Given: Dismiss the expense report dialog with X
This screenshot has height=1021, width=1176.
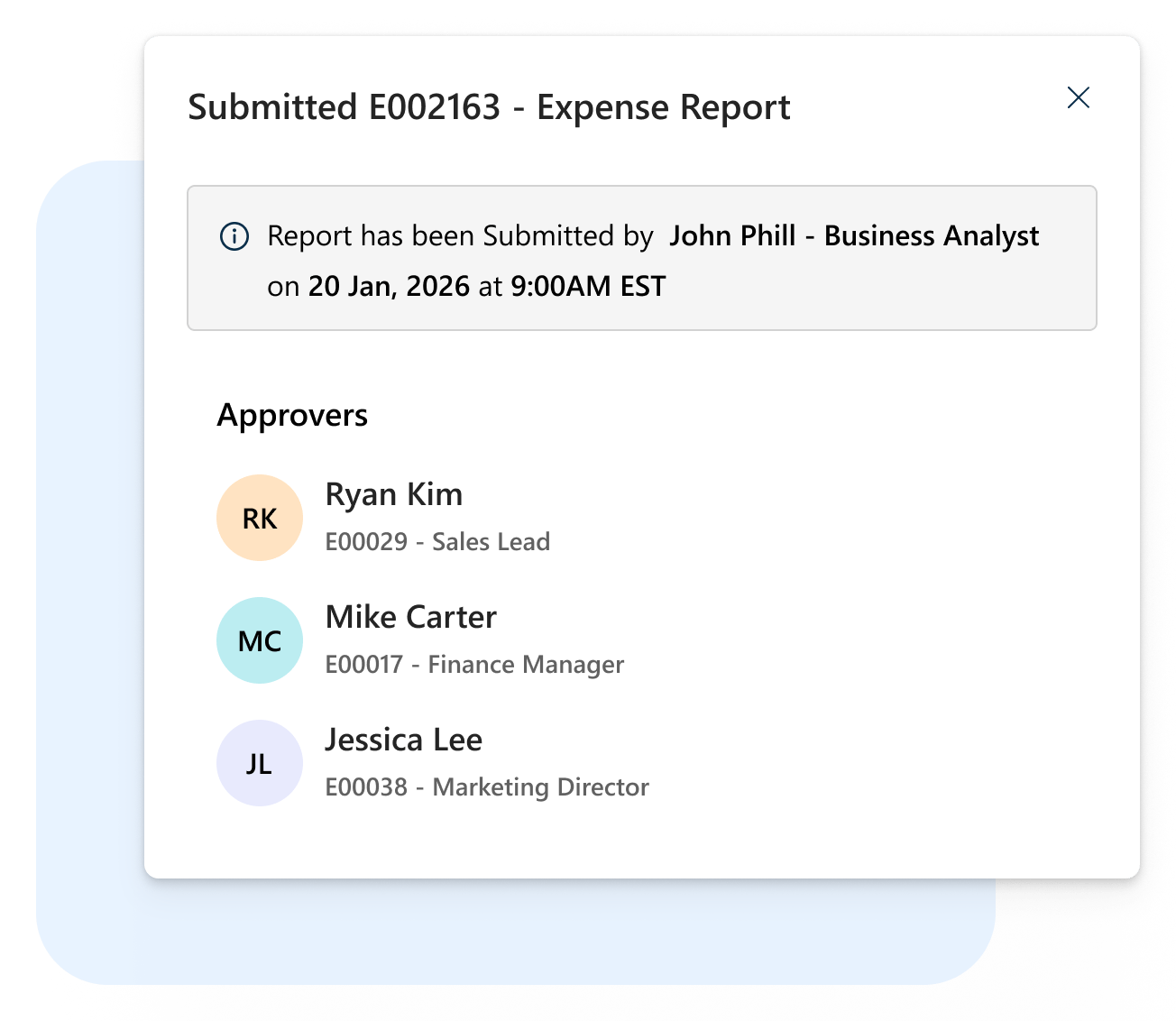Looking at the screenshot, I should coord(1079,97).
